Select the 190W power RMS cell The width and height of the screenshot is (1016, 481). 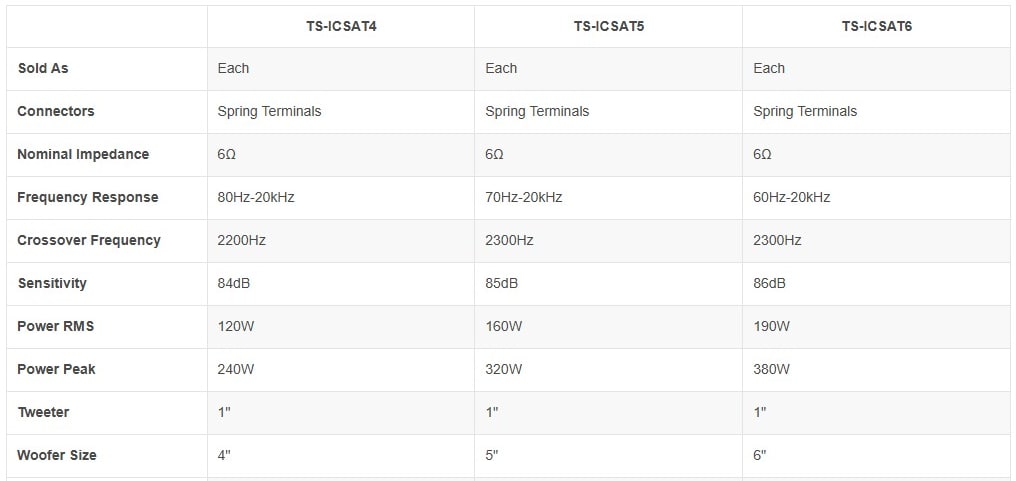coord(772,326)
